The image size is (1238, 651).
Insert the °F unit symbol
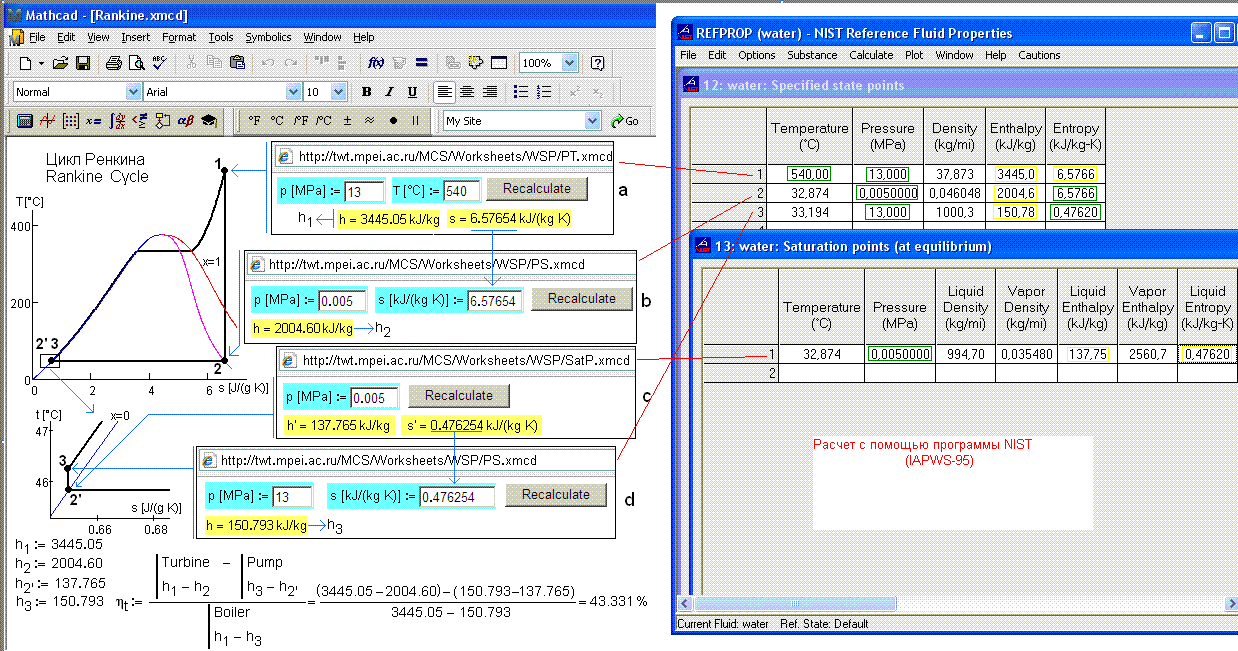pyautogui.click(x=255, y=121)
